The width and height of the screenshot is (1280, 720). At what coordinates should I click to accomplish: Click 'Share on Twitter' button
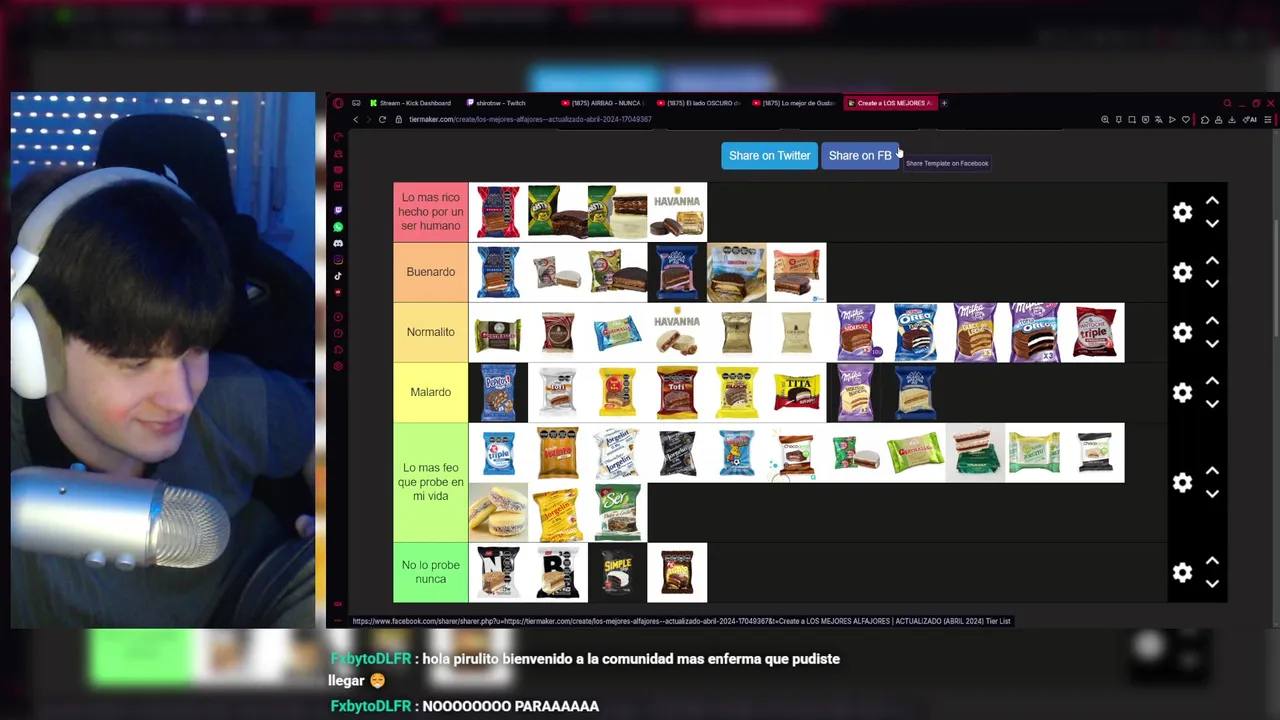click(x=769, y=155)
